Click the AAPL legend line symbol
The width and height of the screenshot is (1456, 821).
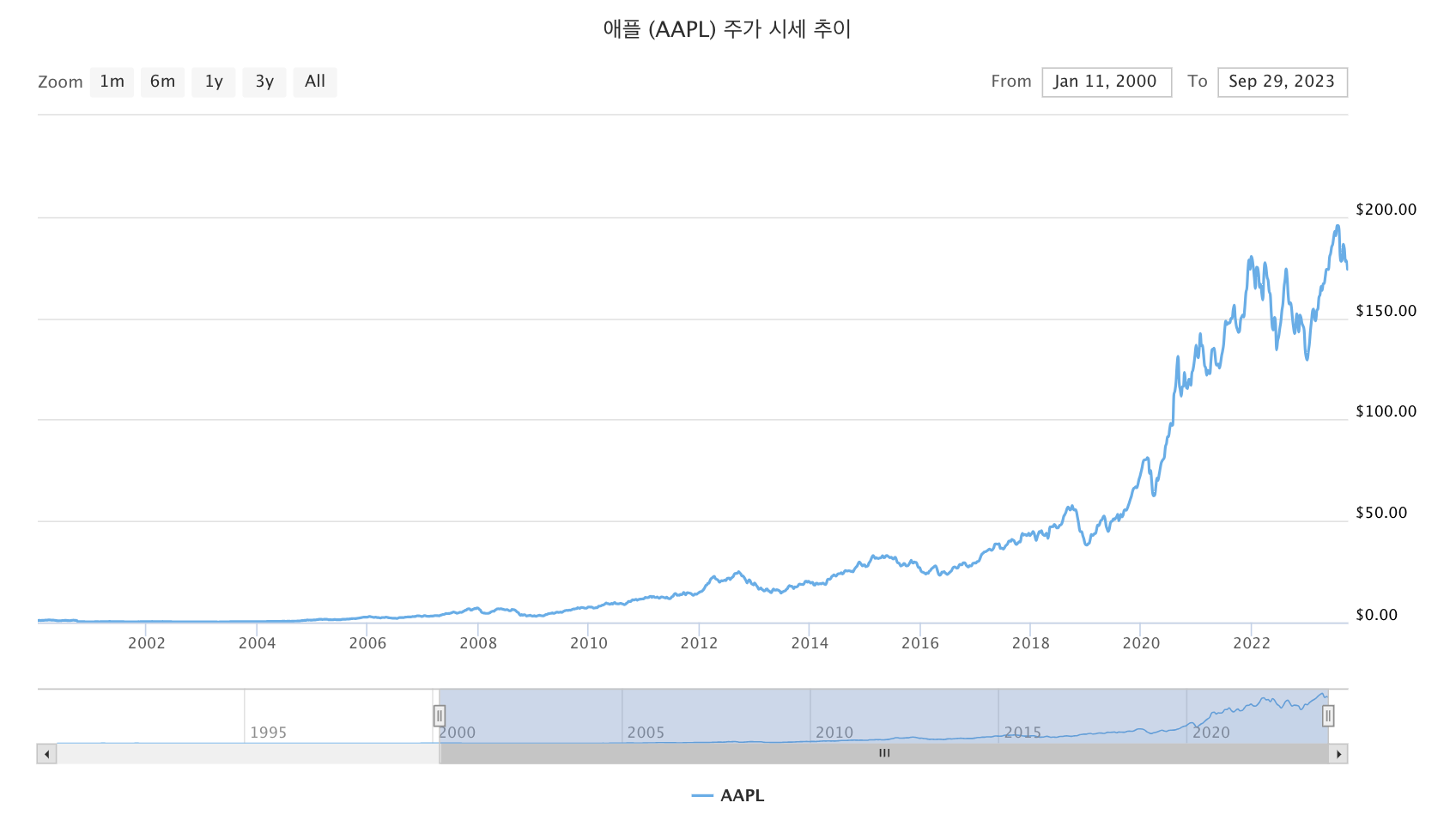(x=702, y=796)
